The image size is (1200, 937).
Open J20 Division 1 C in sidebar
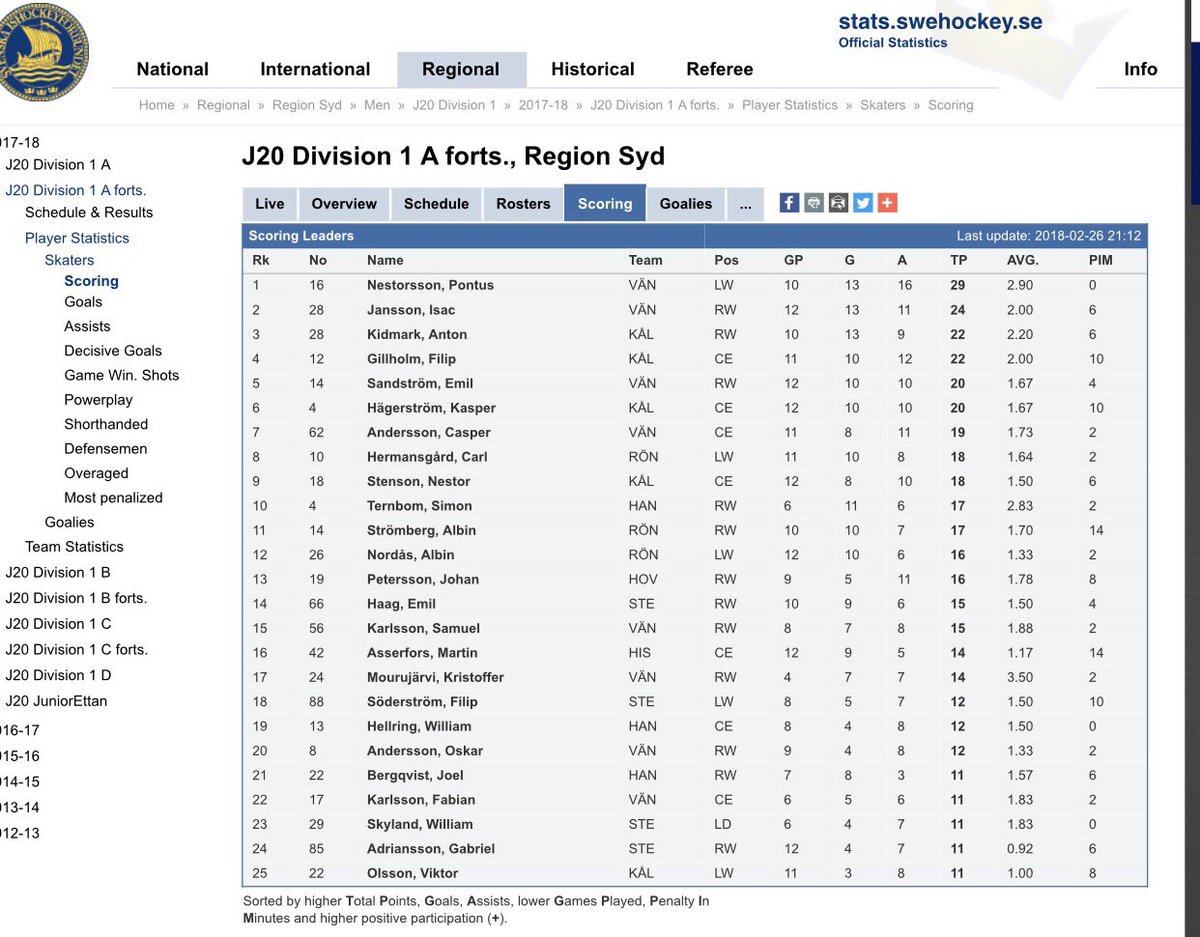[58, 623]
